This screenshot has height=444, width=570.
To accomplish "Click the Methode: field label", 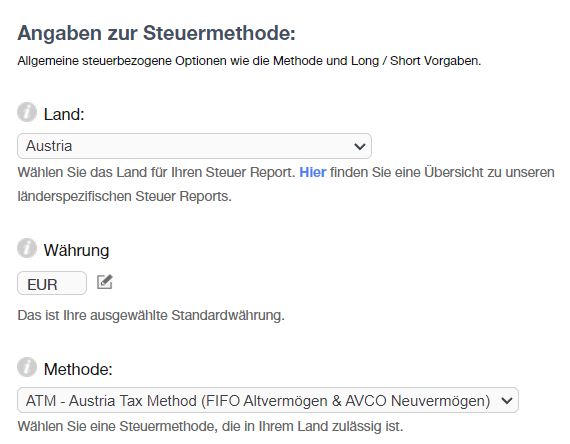I will coord(78,369).
